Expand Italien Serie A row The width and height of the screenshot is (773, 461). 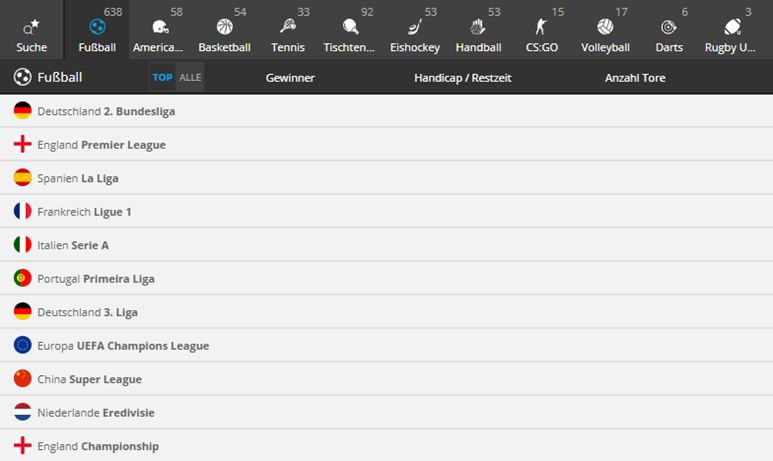click(386, 245)
